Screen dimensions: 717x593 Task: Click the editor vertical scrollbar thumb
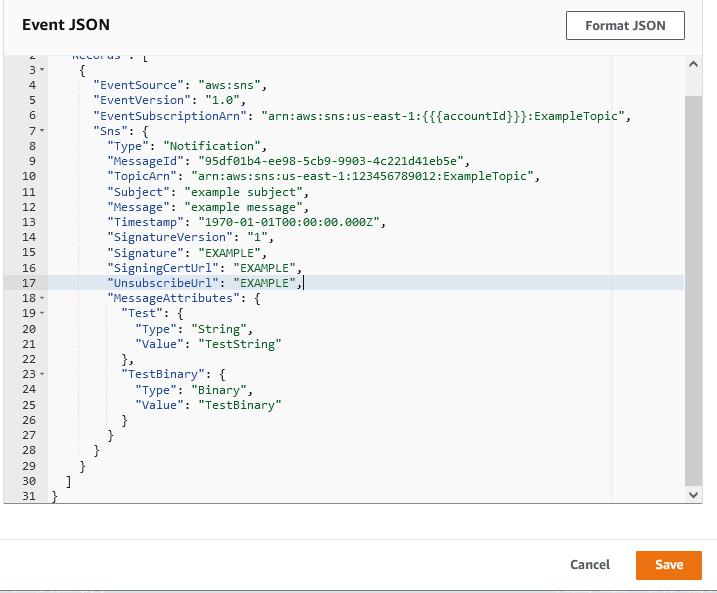[x=693, y=291]
